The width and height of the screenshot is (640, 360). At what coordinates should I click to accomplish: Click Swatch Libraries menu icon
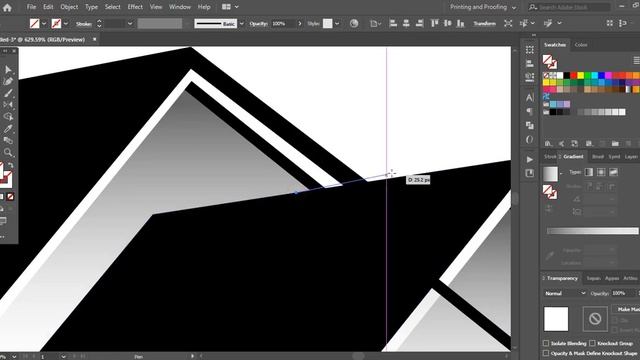coord(548,143)
